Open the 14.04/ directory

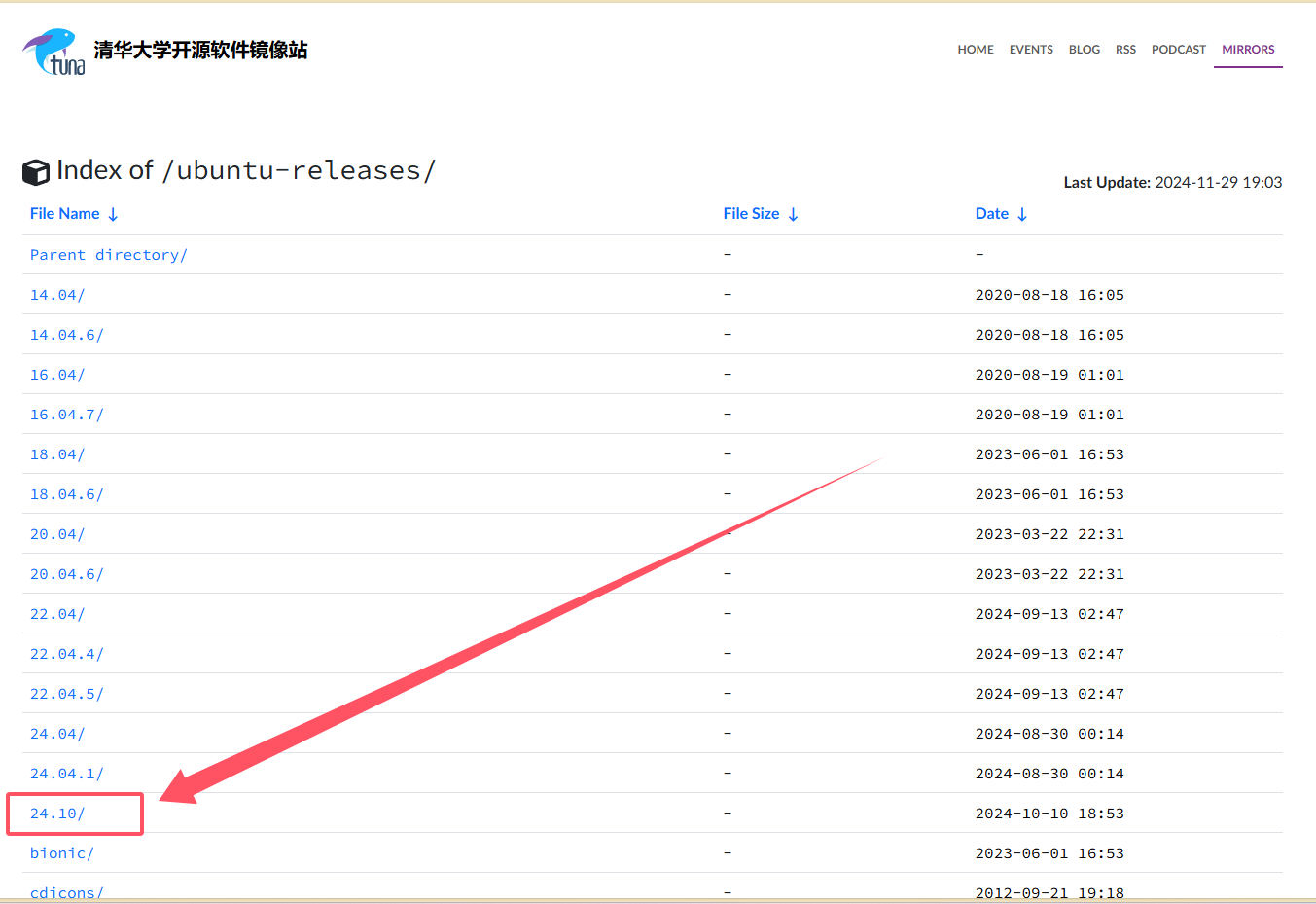(57, 295)
